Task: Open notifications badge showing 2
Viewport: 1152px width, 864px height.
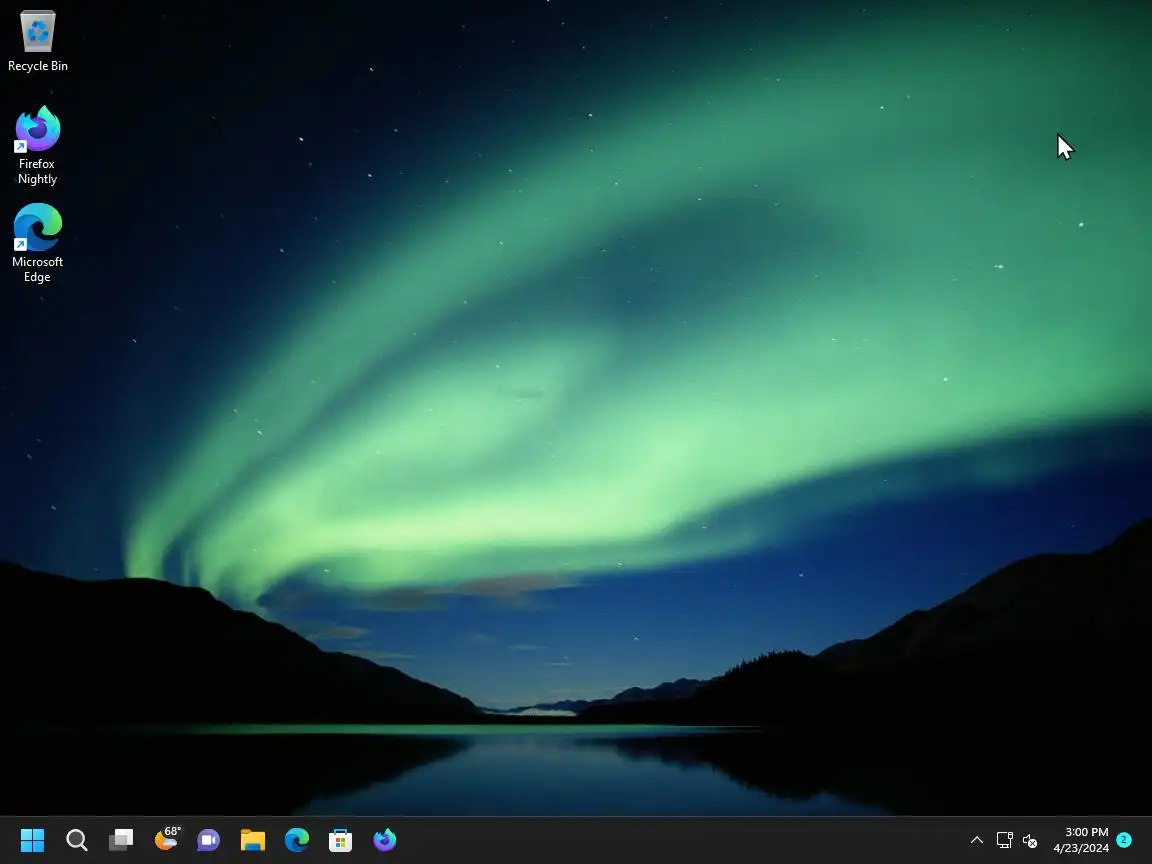Action: (1123, 840)
